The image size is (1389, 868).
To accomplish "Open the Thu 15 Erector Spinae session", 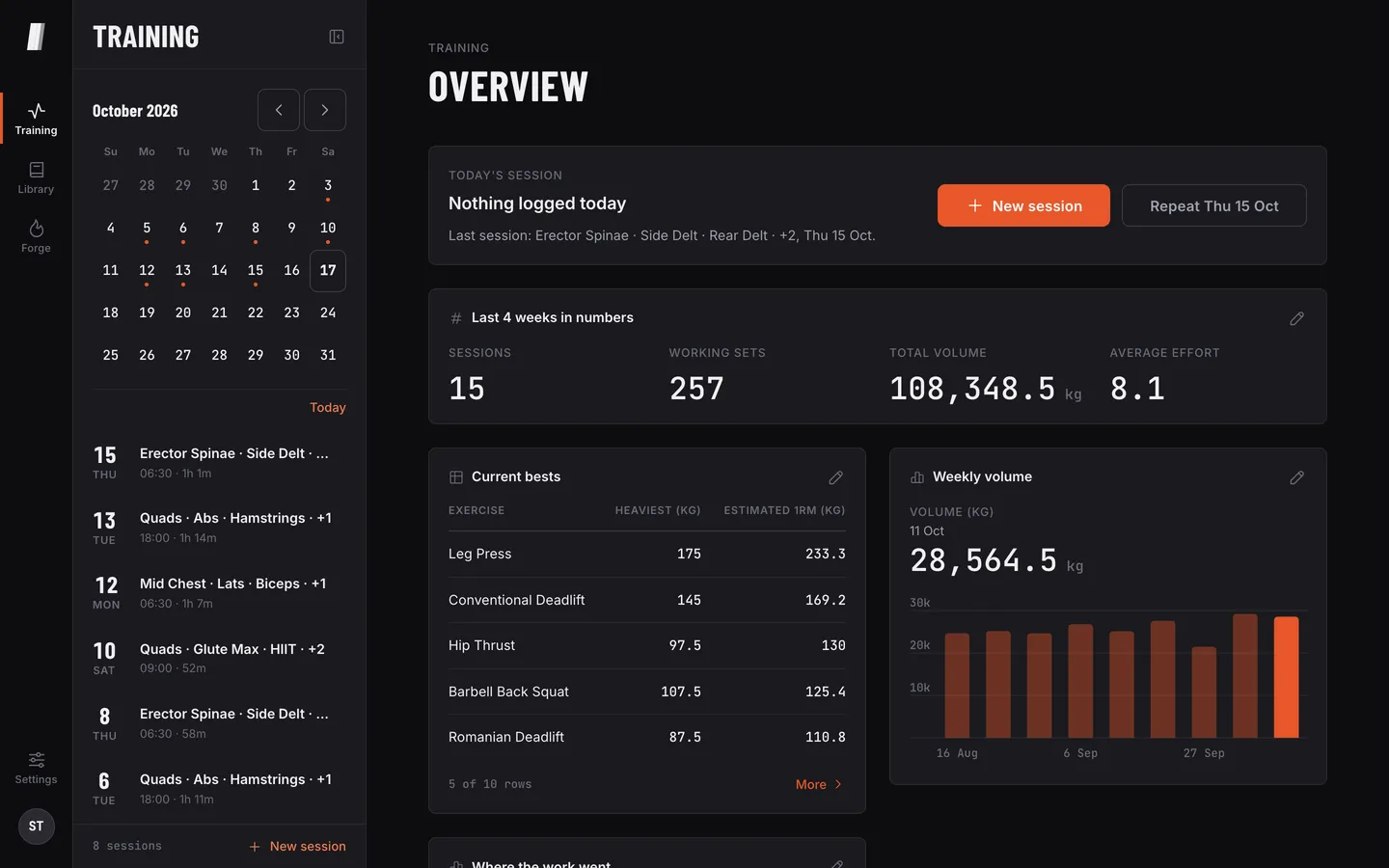I will tap(219, 463).
